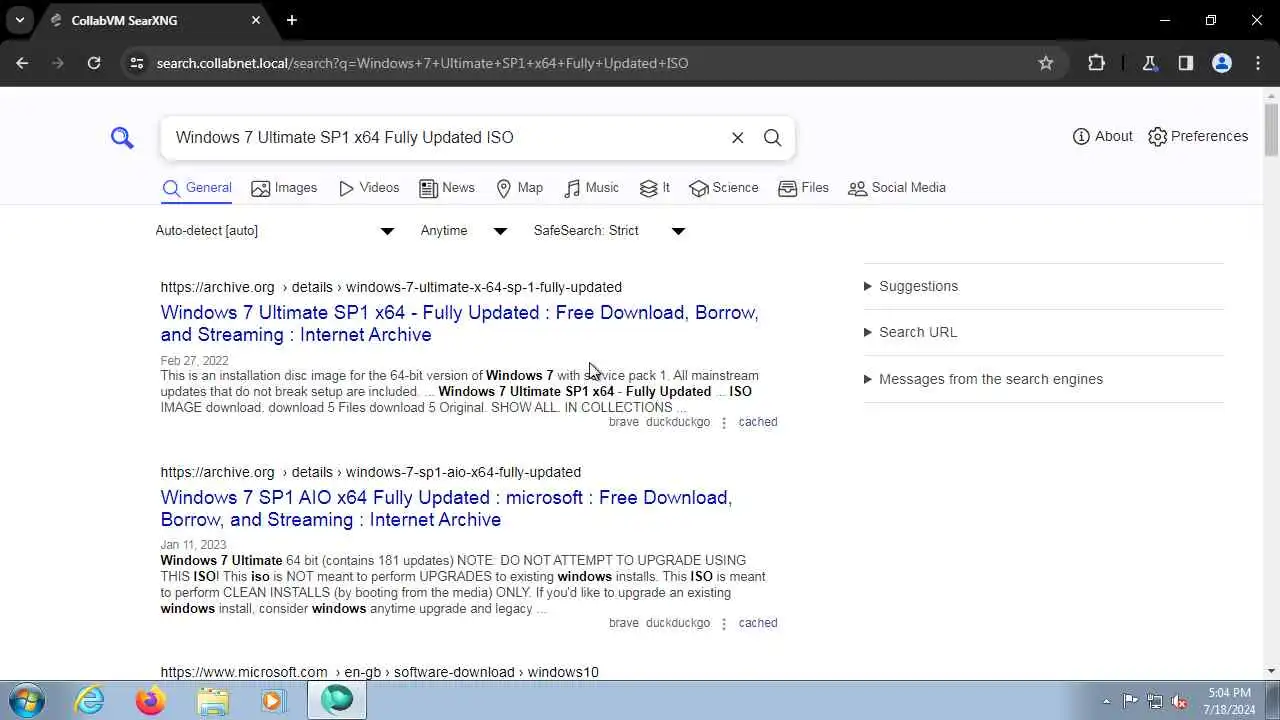Viewport: 1280px width, 720px height.
Task: Go back with the browser back arrow
Action: (x=22, y=63)
